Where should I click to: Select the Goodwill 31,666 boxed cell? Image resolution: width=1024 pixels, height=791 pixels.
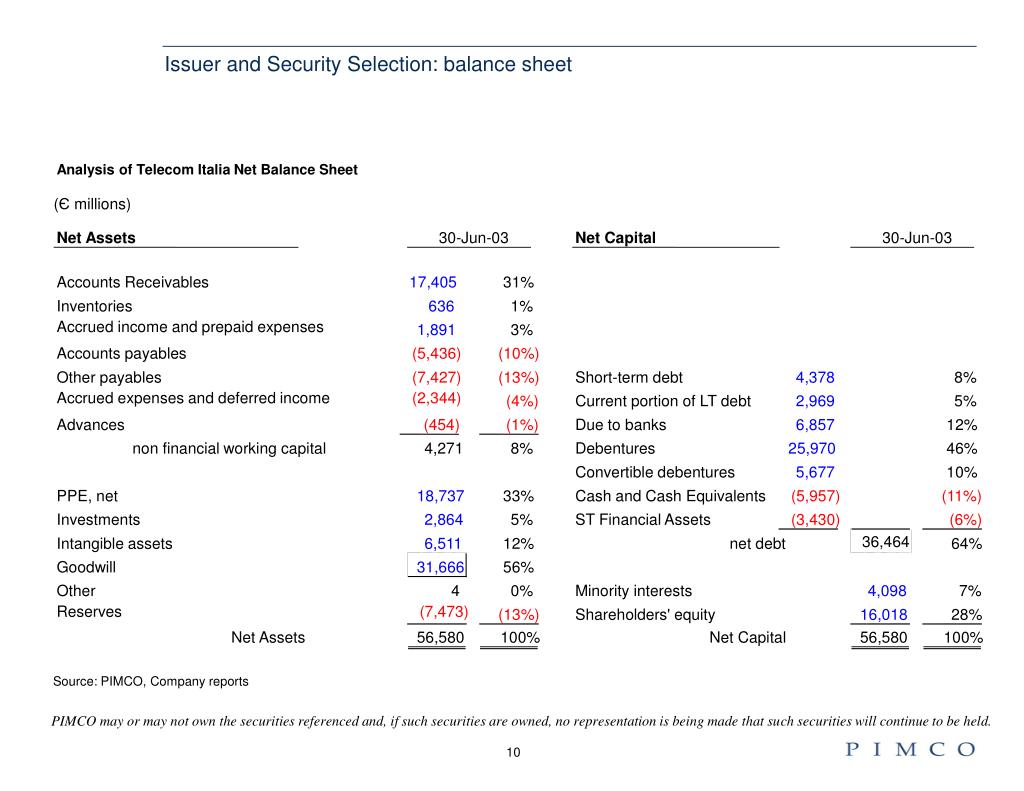click(x=437, y=566)
